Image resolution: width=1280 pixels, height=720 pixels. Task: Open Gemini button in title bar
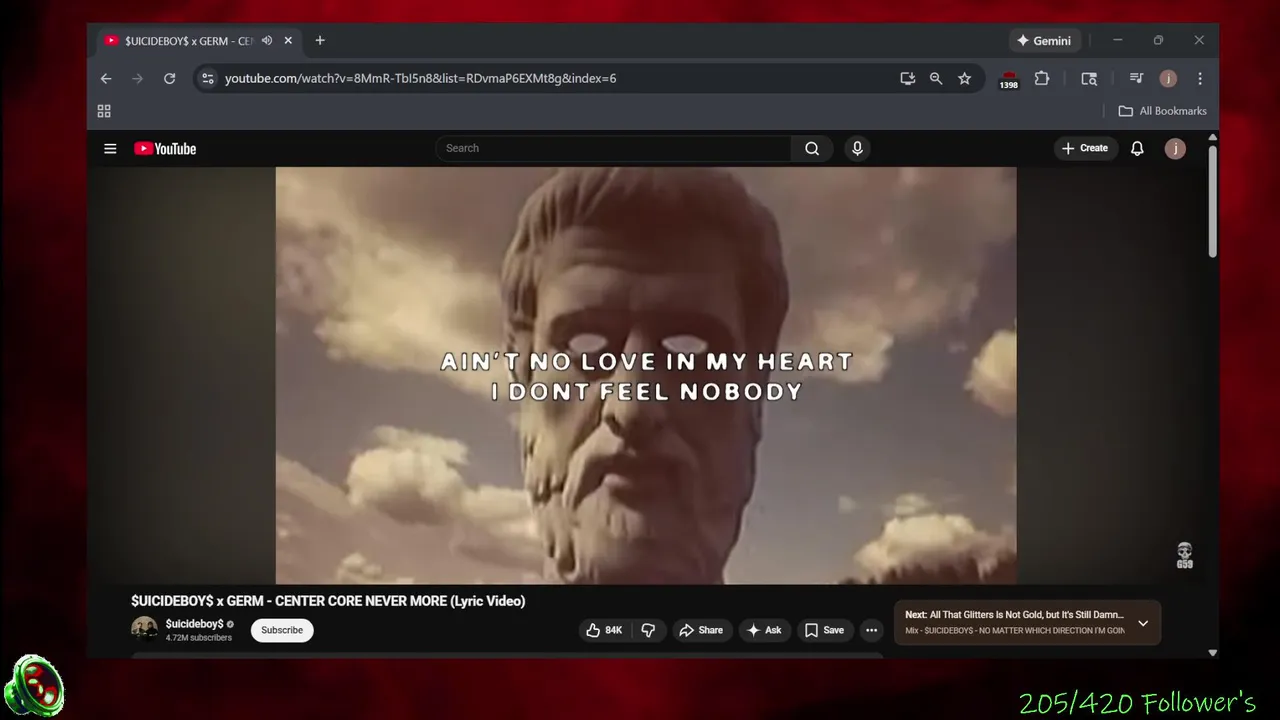coord(1044,41)
